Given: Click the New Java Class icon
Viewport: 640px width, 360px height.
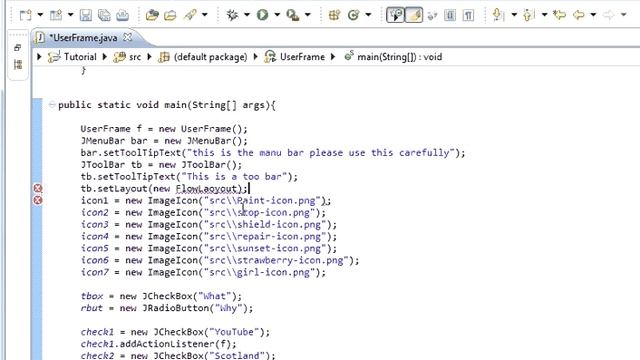Looking at the screenshot, I should 353,15.
